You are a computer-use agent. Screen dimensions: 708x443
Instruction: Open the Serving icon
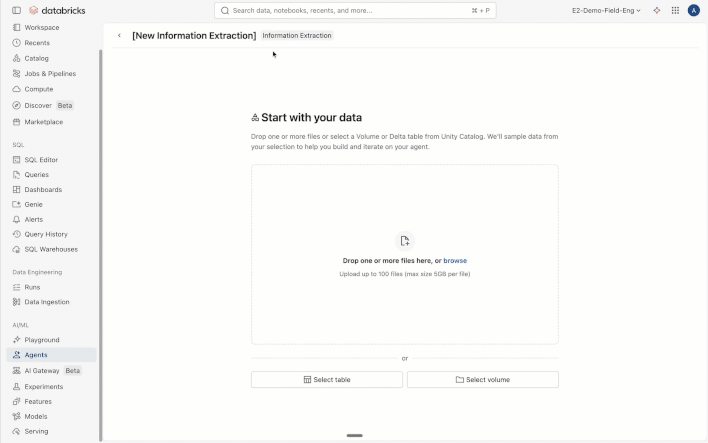pyautogui.click(x=17, y=431)
